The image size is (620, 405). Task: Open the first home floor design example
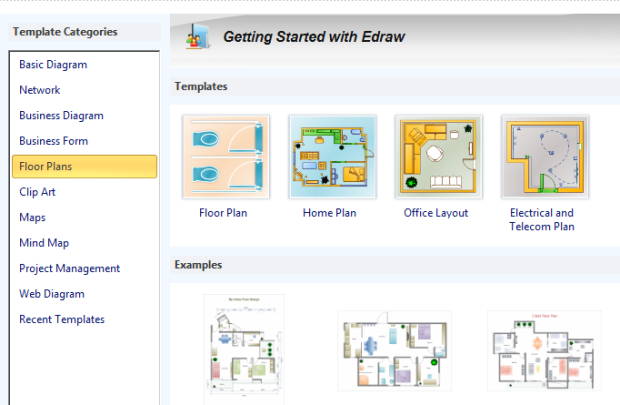[244, 349]
